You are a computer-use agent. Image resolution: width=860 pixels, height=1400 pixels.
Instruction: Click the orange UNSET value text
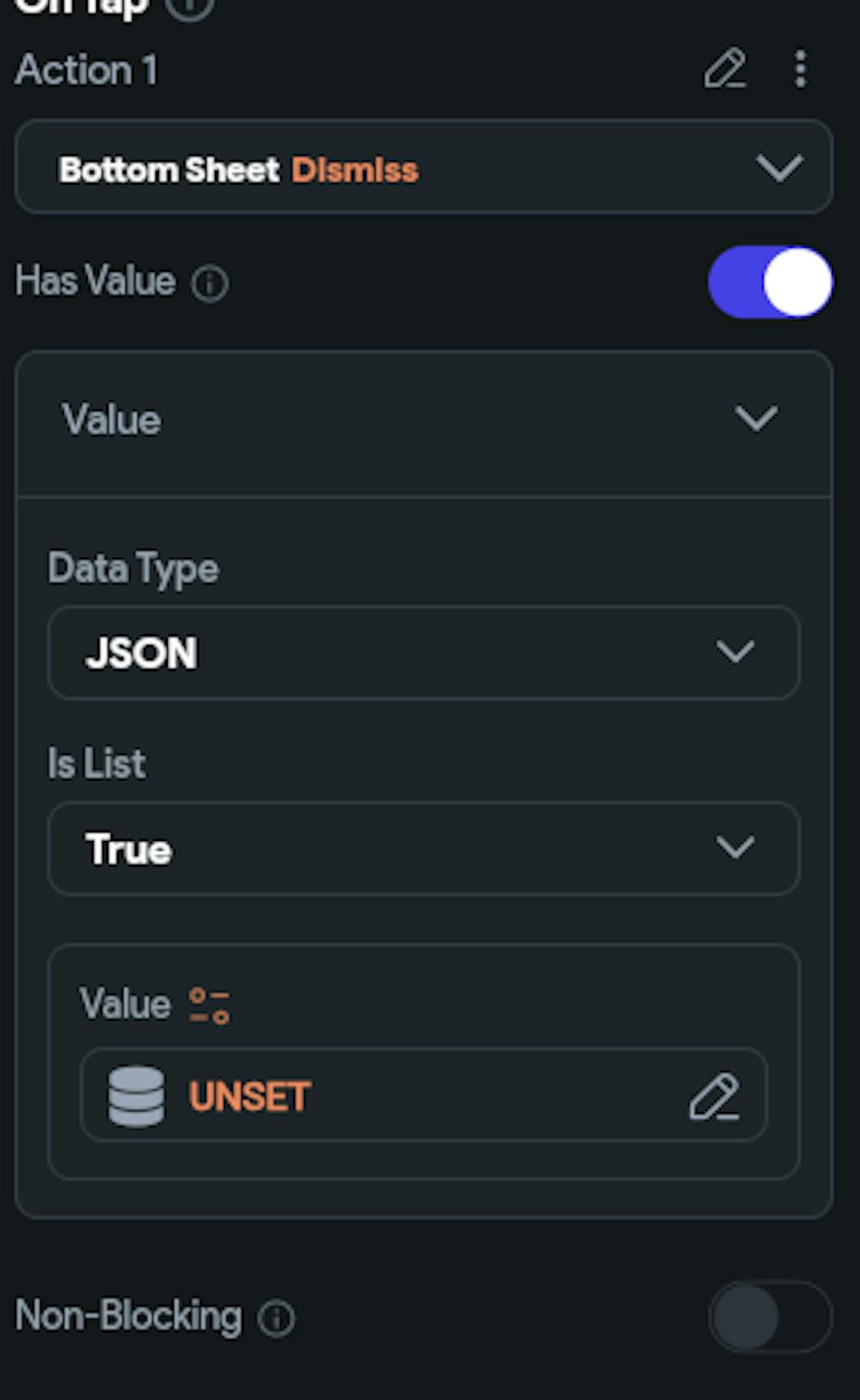point(249,1096)
